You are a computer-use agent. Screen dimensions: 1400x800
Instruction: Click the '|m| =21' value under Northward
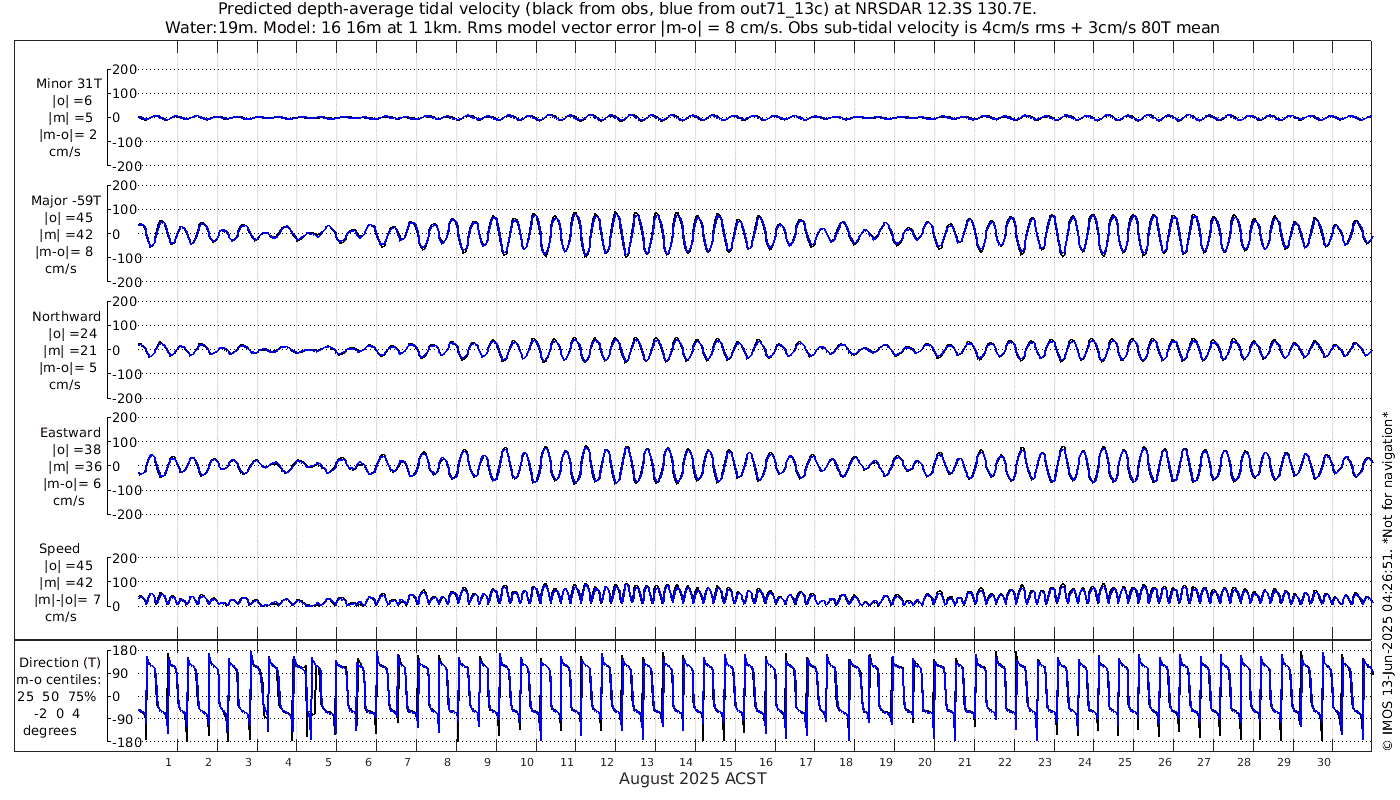tap(68, 351)
